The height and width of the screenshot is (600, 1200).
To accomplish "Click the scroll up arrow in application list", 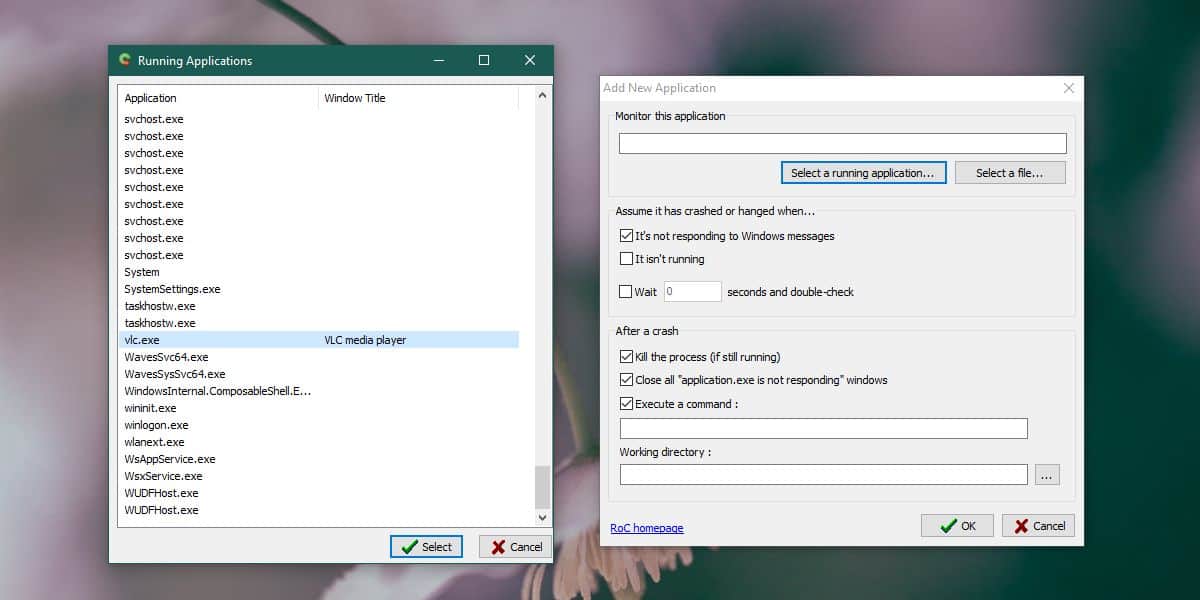I will point(543,96).
